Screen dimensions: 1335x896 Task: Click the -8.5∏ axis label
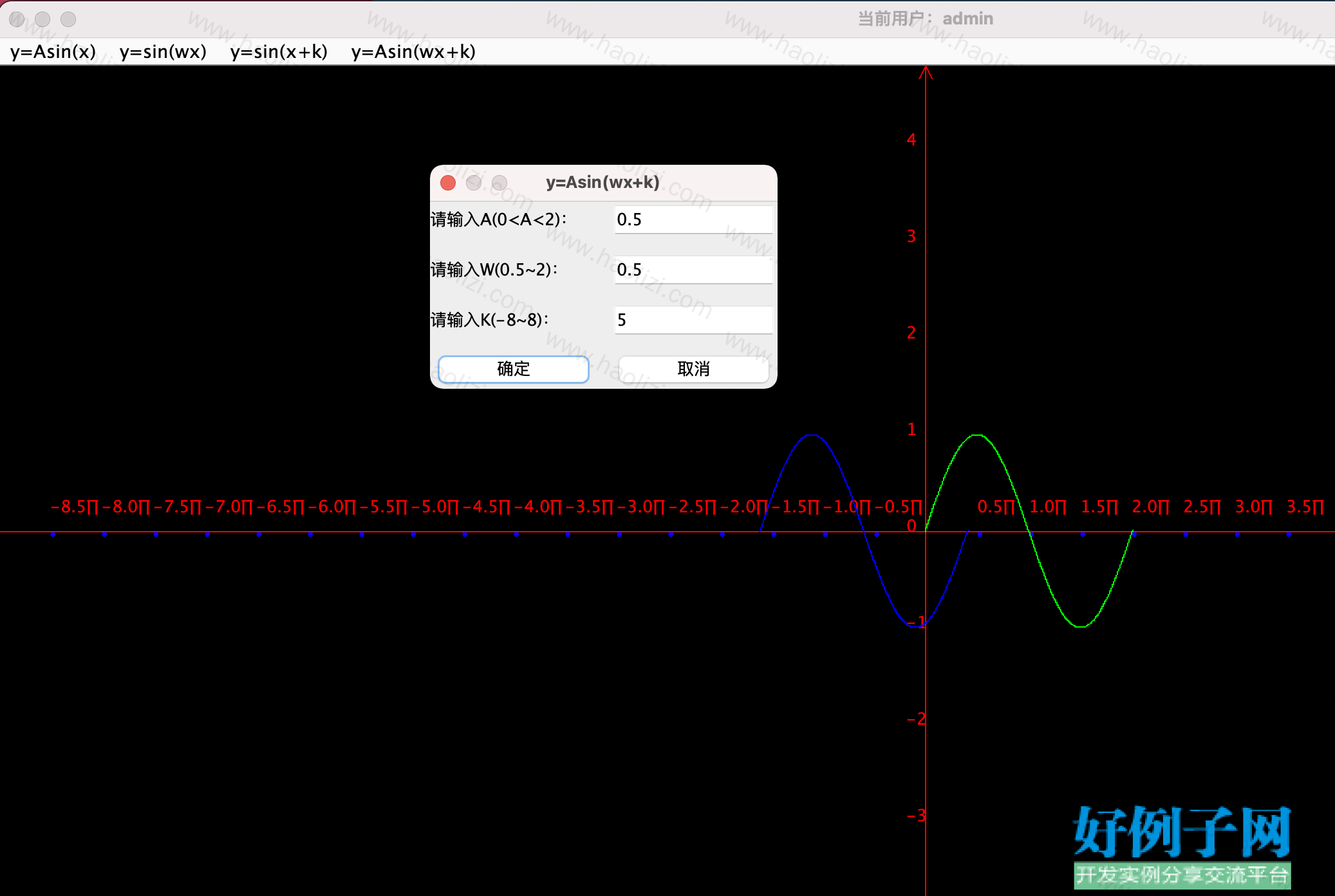click(75, 507)
